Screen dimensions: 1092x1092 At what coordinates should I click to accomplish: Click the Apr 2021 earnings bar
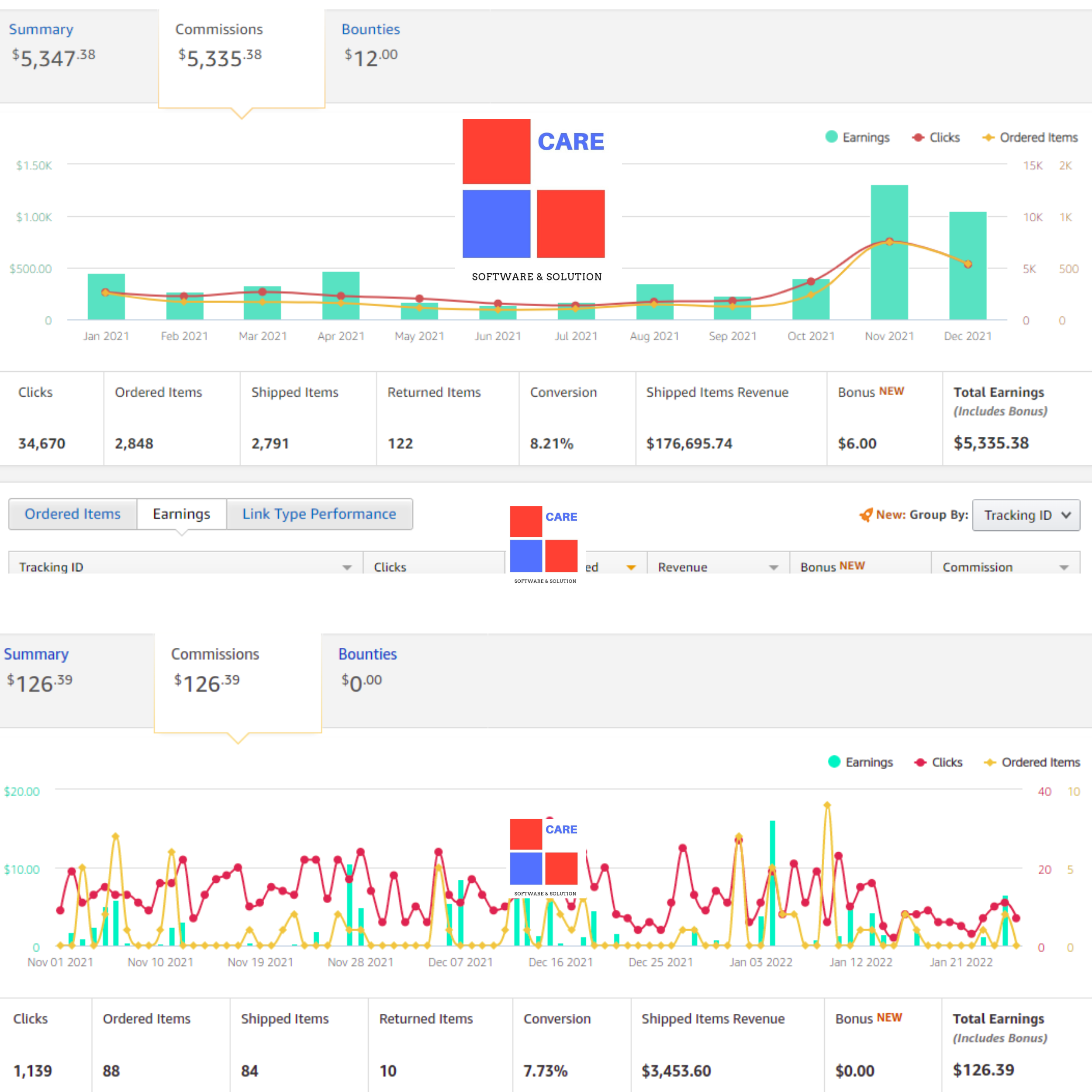click(x=341, y=296)
